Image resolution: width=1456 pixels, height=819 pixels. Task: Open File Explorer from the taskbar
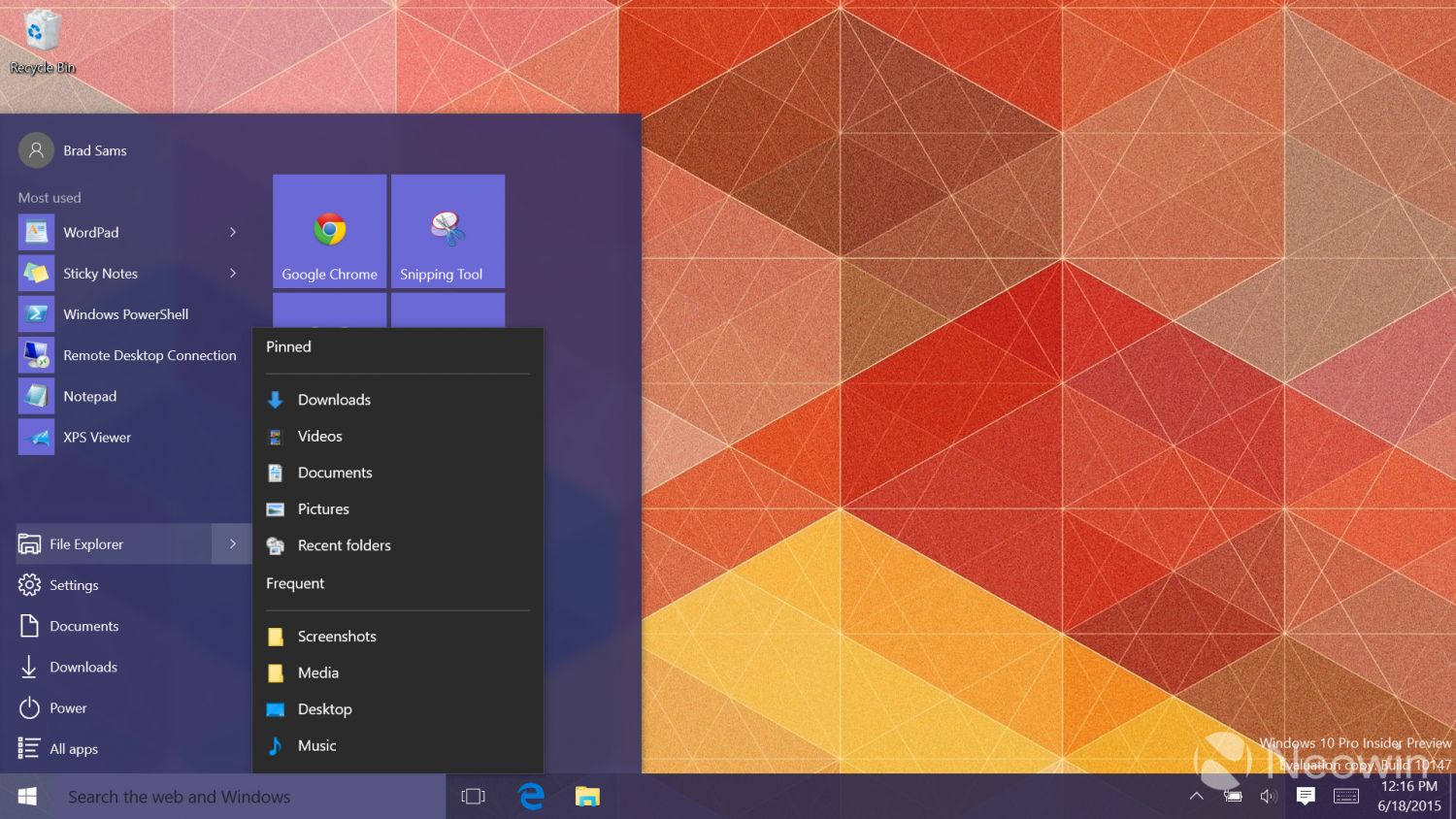point(587,797)
